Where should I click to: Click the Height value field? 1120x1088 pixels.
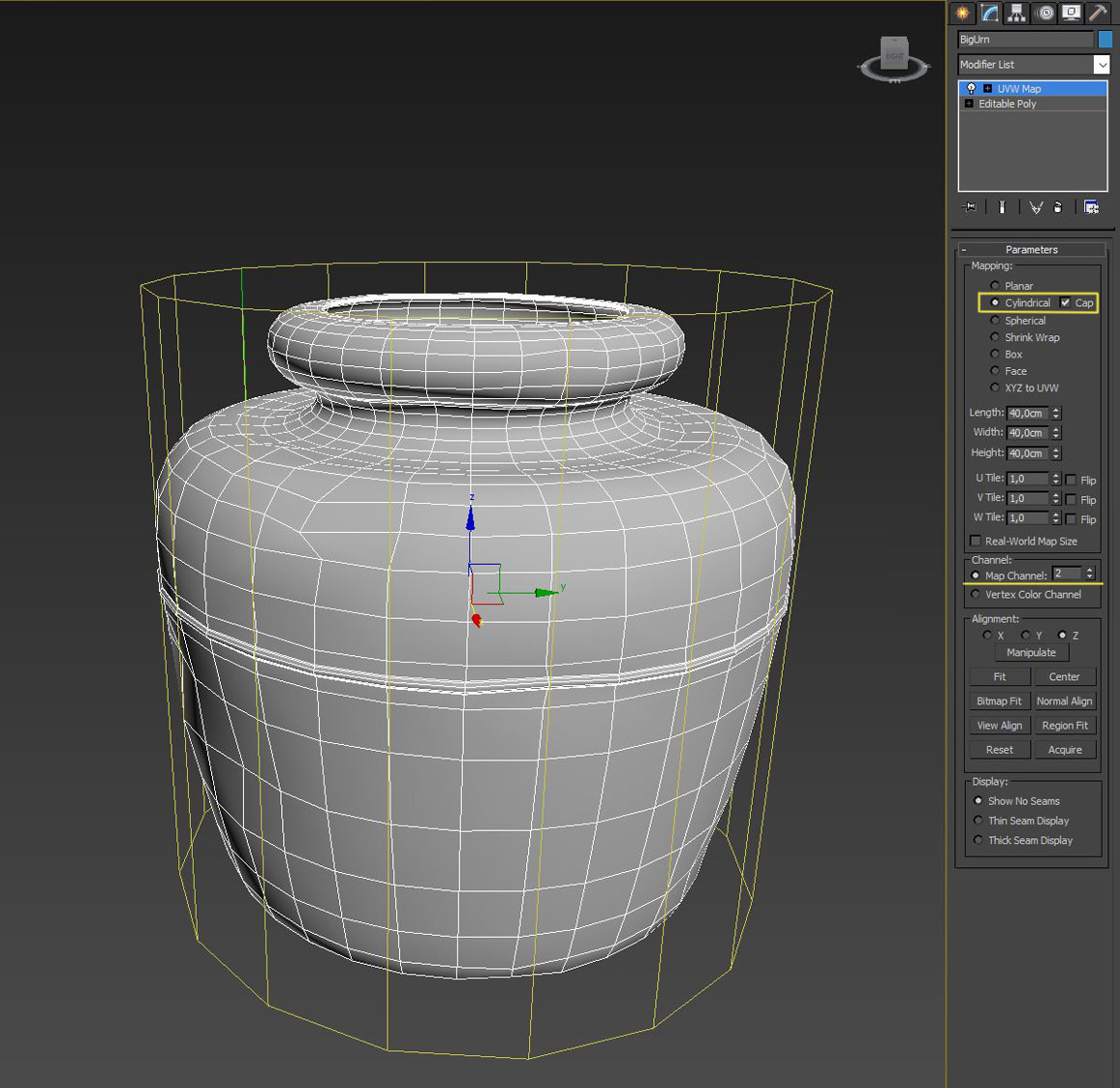tap(1028, 452)
